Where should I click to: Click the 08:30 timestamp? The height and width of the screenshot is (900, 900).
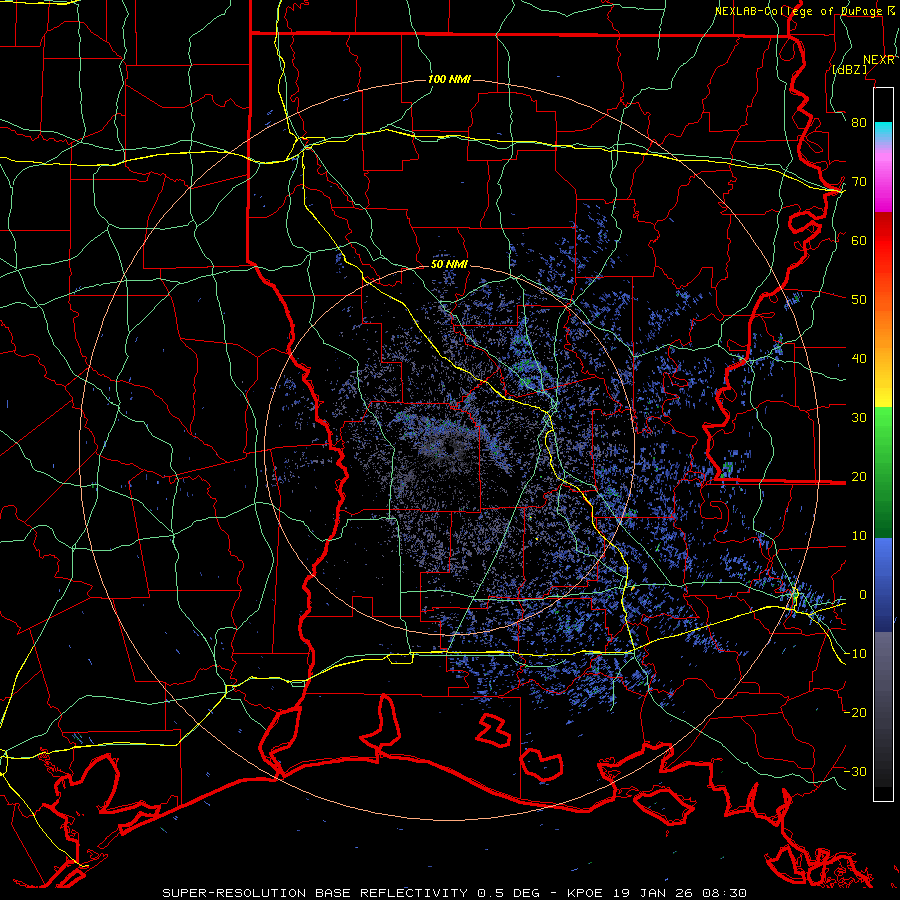point(724,893)
